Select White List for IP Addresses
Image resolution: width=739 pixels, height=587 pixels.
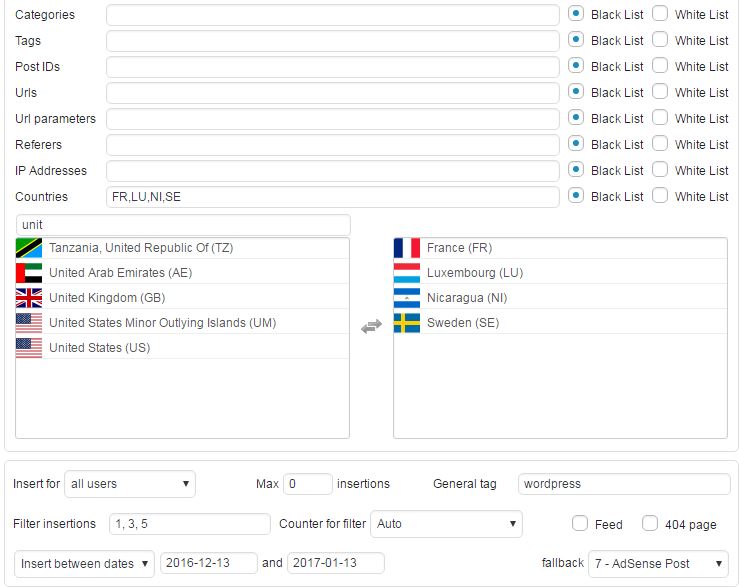pyautogui.click(x=660, y=169)
